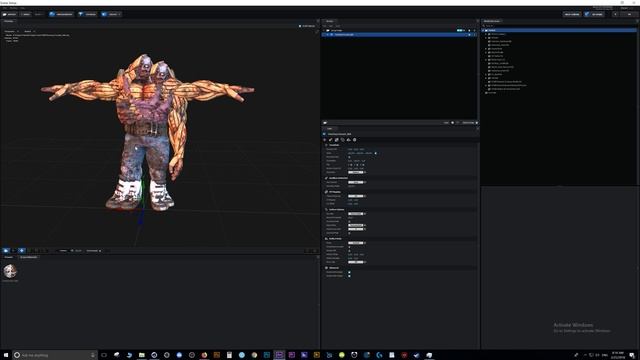Image resolution: width=640 pixels, height=360 pixels.
Task: Toggle the lone checkbox in the Transform section
Action: [x=349, y=157]
